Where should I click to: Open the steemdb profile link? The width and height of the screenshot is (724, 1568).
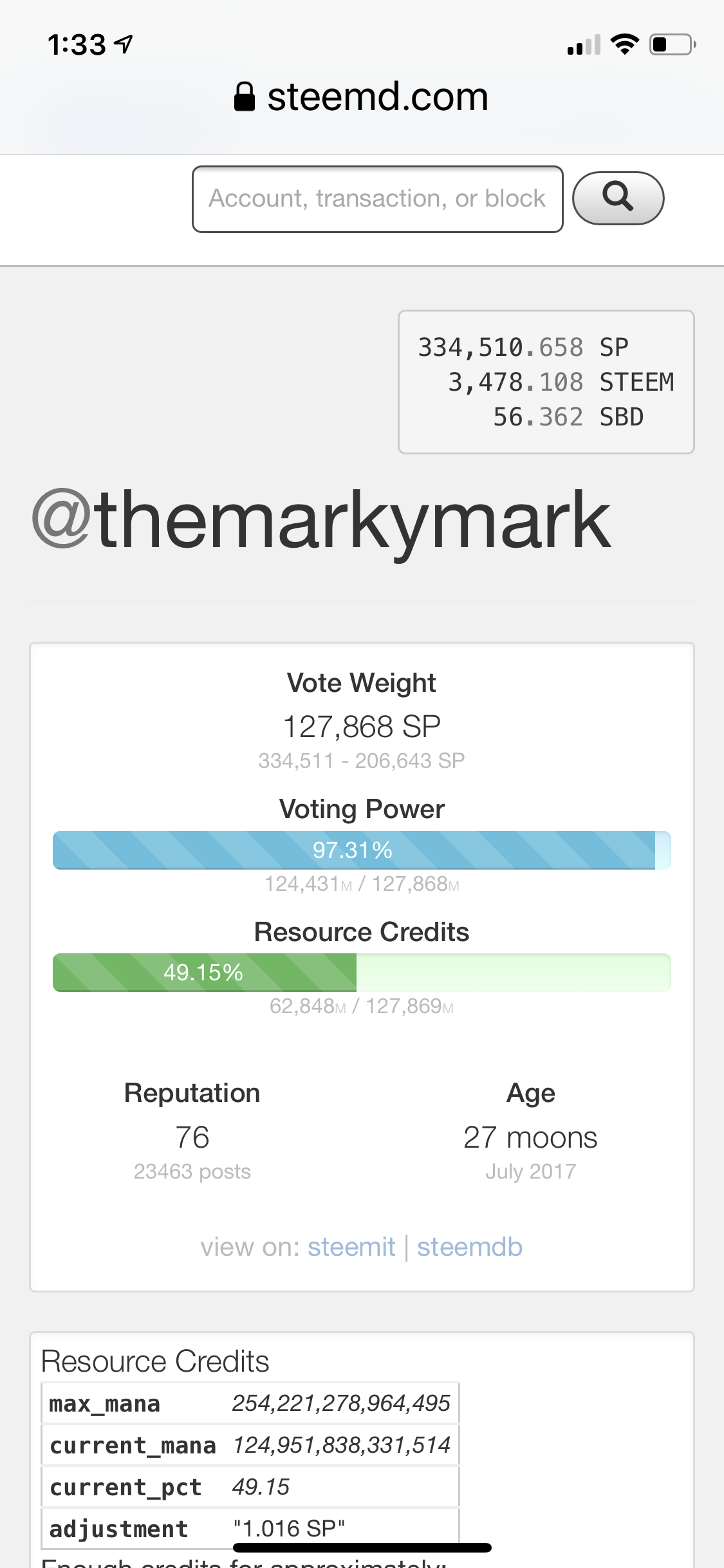click(470, 1247)
